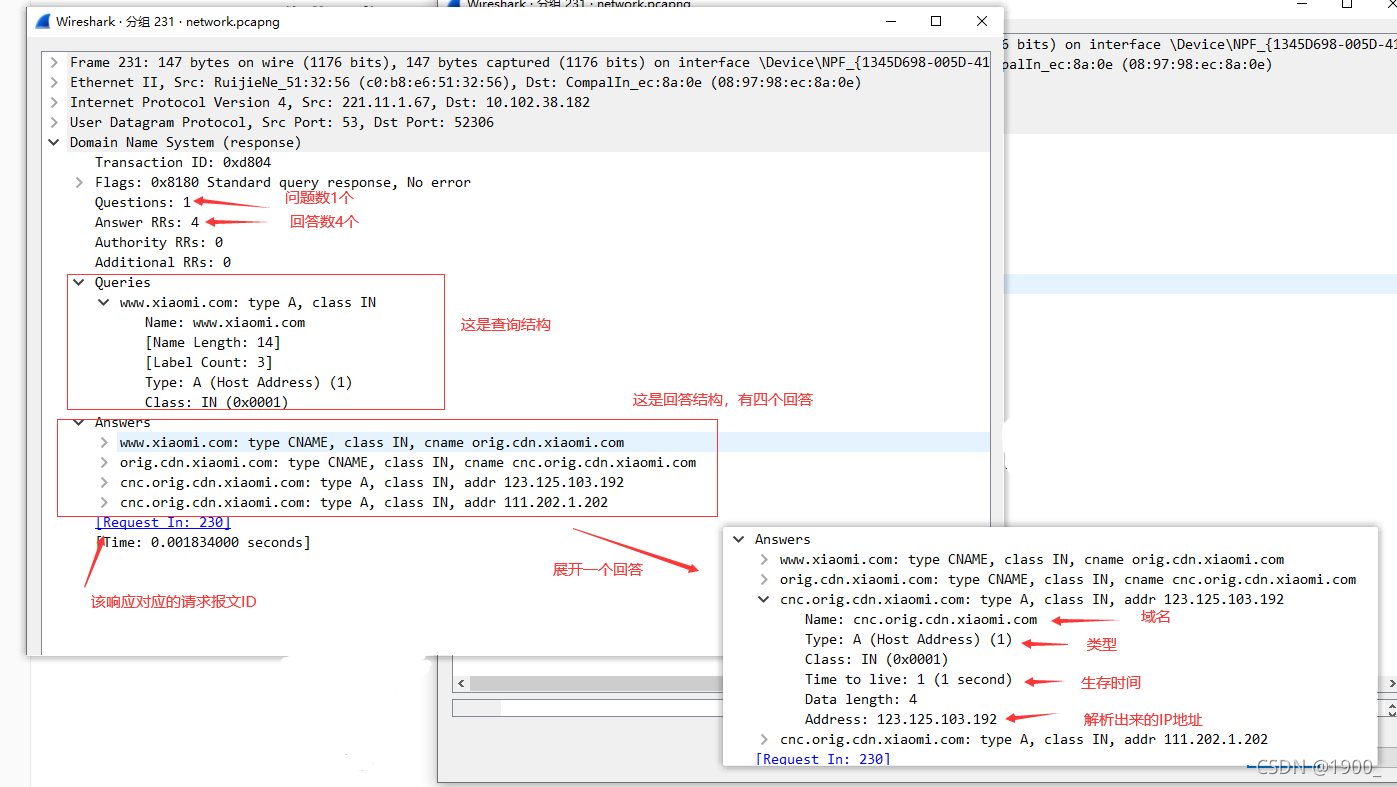Collapse the Queries section
This screenshot has width=1397, height=787.
point(80,282)
